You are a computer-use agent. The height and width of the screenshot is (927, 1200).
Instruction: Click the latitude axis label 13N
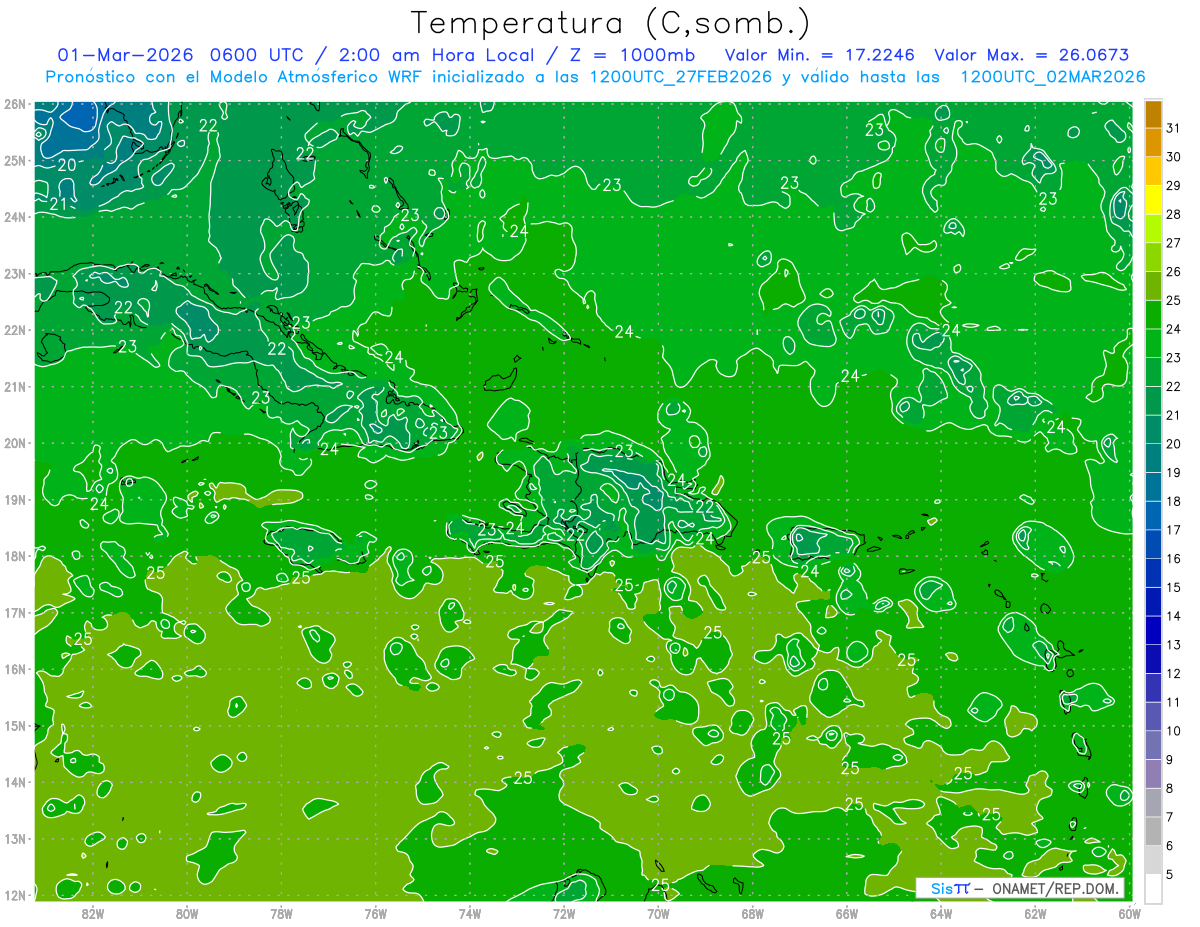point(15,838)
